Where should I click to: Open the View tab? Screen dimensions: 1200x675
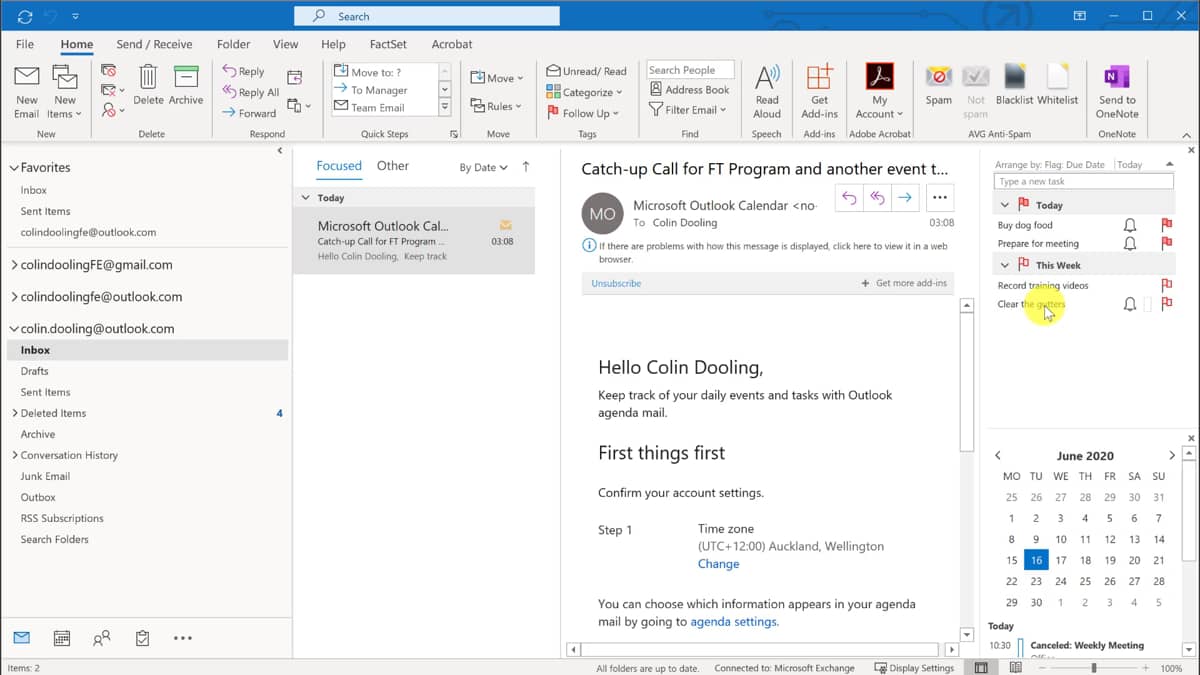(x=286, y=44)
